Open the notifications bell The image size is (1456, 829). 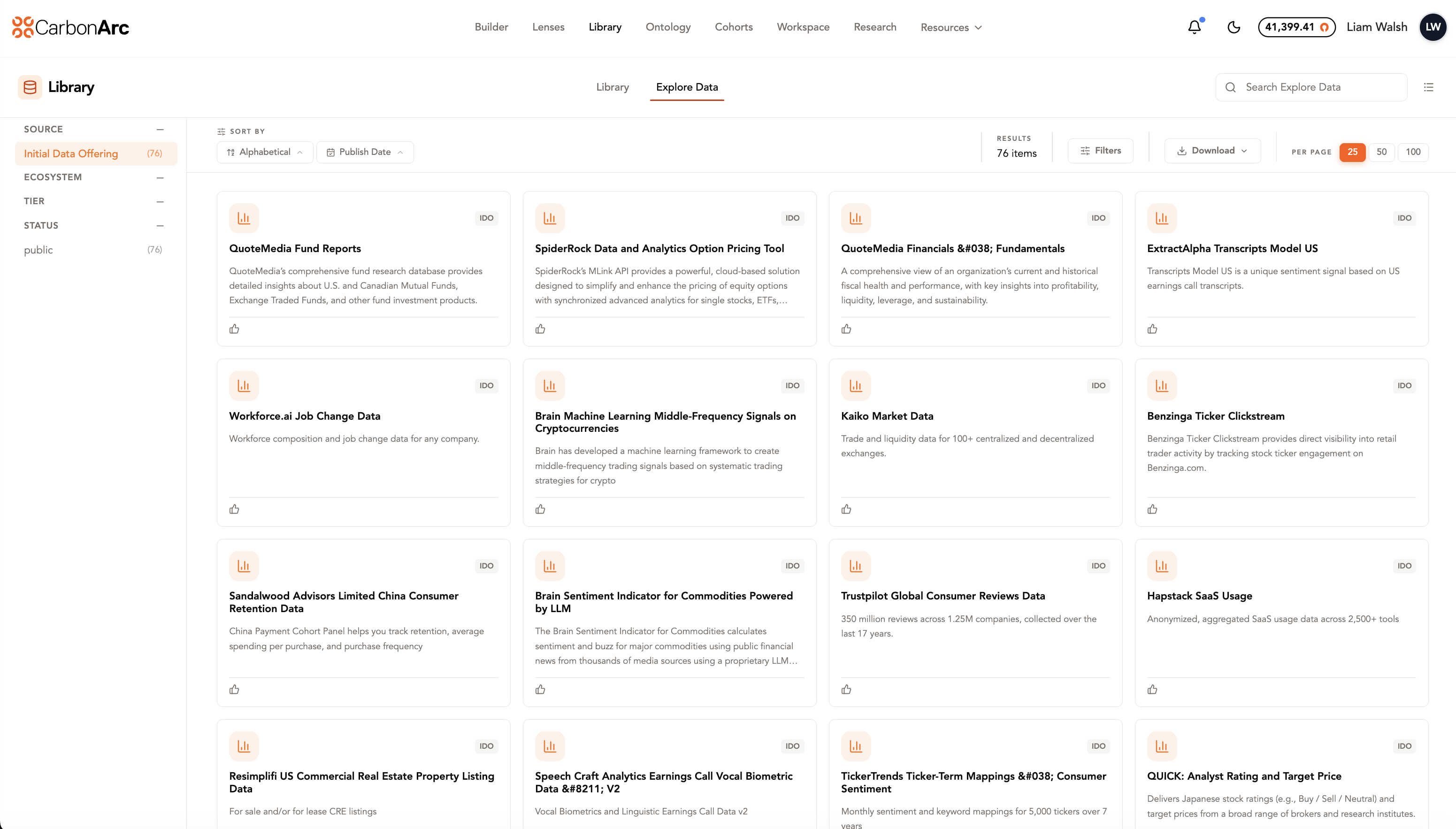[1194, 27]
